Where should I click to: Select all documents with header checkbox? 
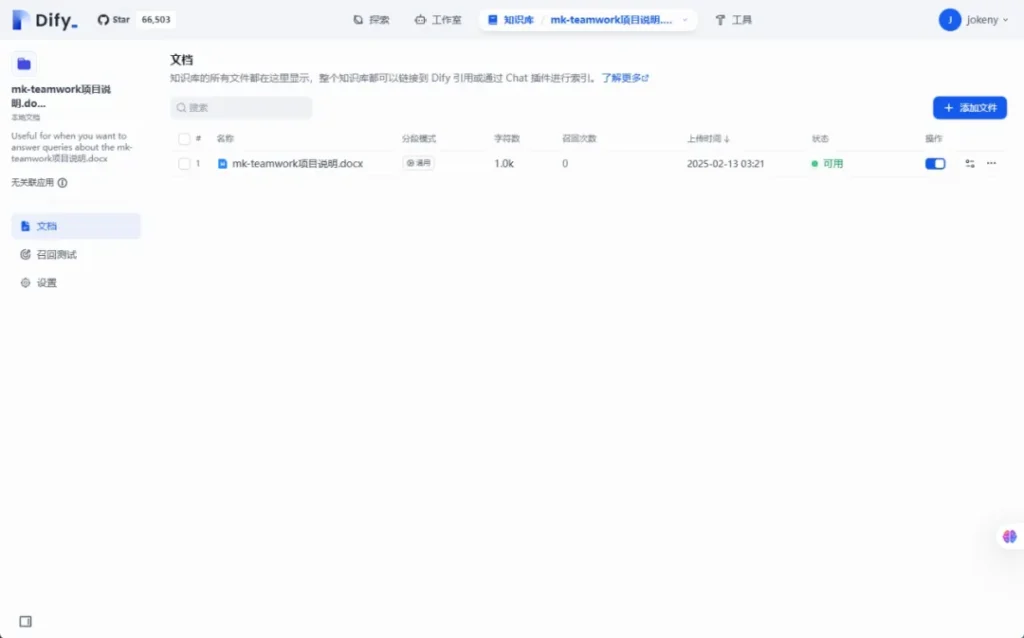(x=184, y=139)
